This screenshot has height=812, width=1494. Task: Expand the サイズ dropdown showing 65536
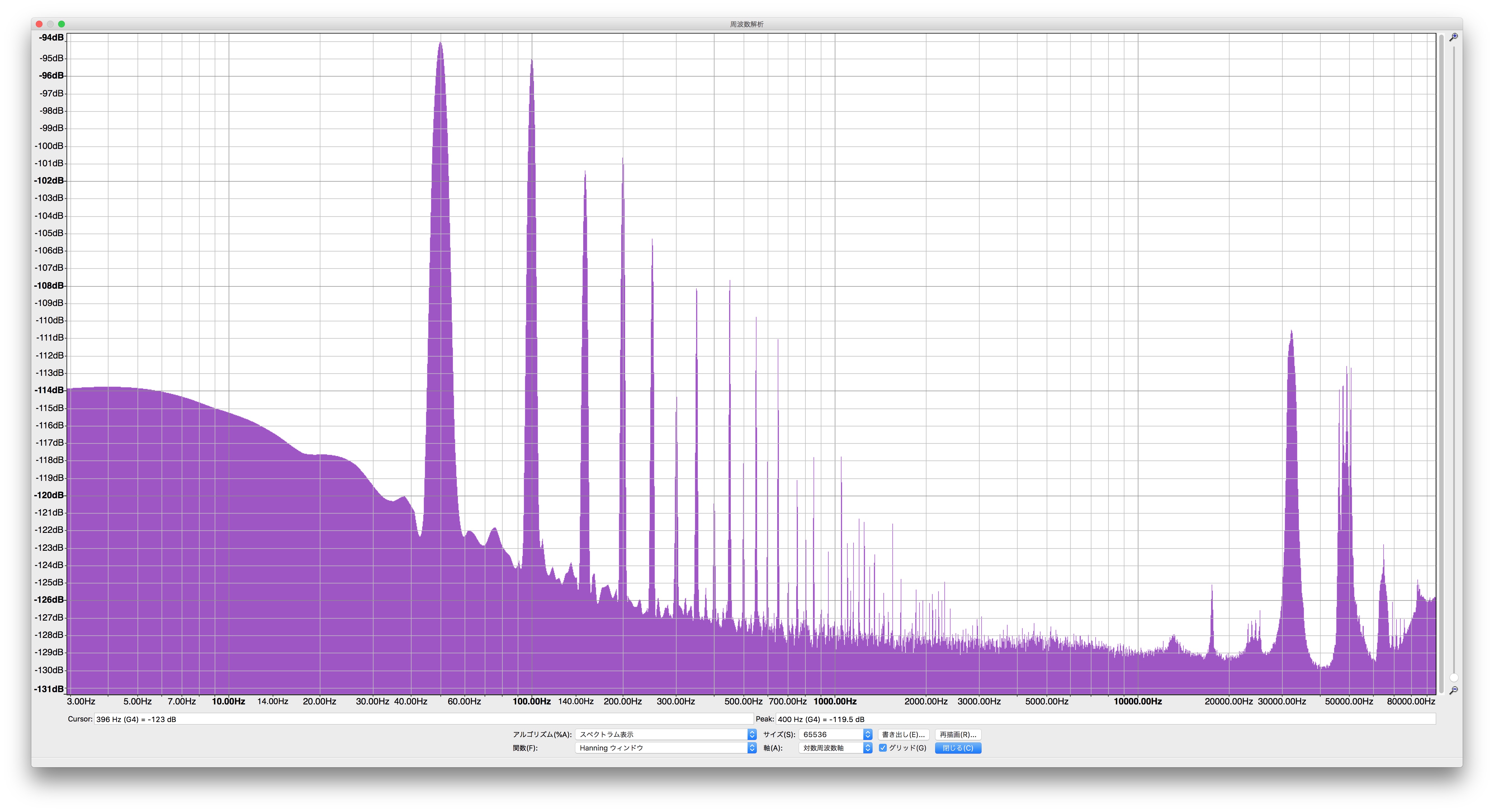[x=835, y=734]
